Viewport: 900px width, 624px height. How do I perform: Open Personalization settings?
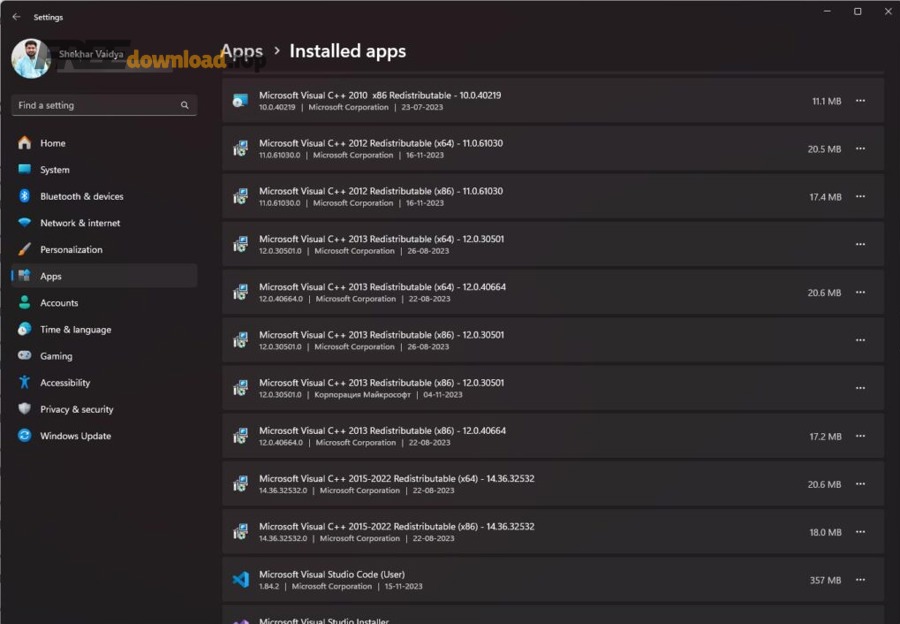pos(104,249)
